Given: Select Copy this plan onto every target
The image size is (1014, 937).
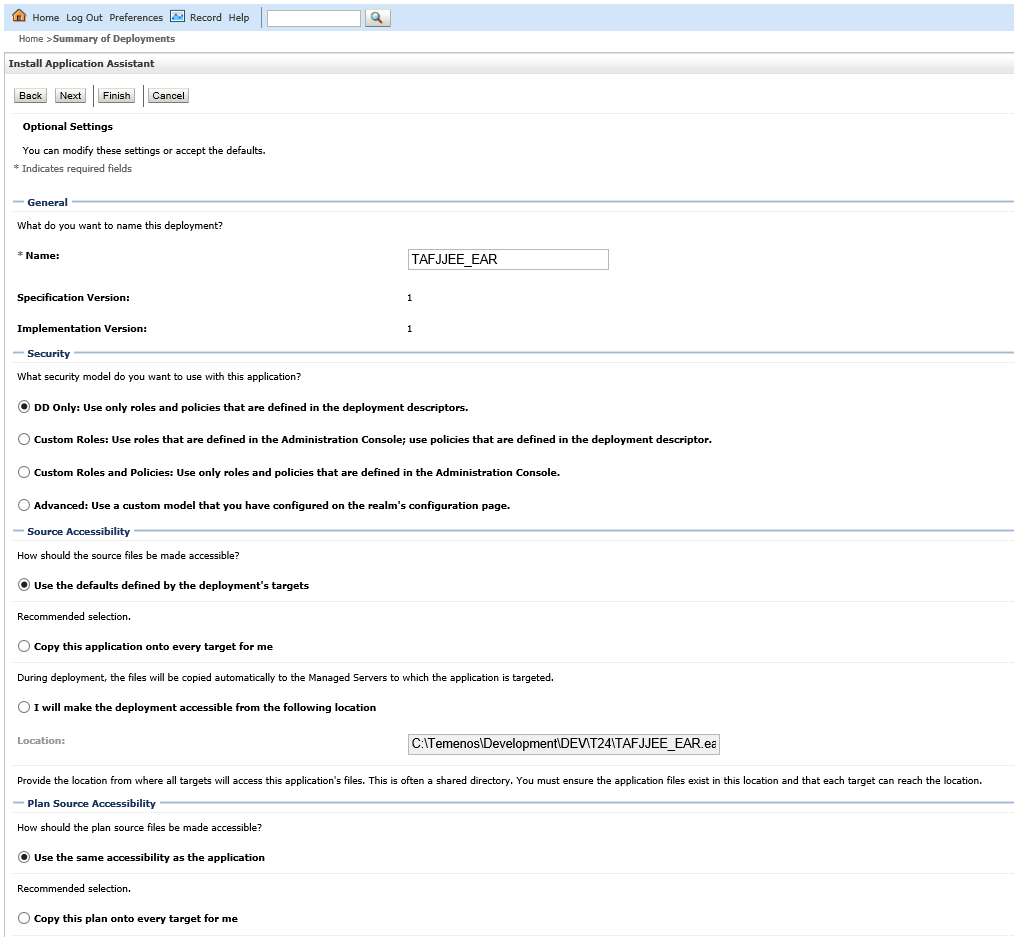Looking at the screenshot, I should (x=25, y=918).
